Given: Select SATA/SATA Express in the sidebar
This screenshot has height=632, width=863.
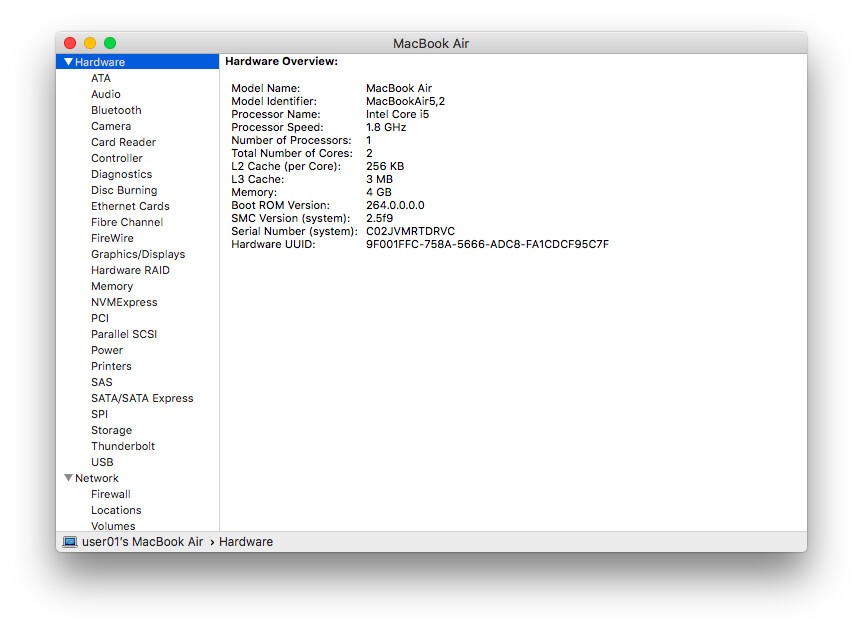Looking at the screenshot, I should [142, 397].
